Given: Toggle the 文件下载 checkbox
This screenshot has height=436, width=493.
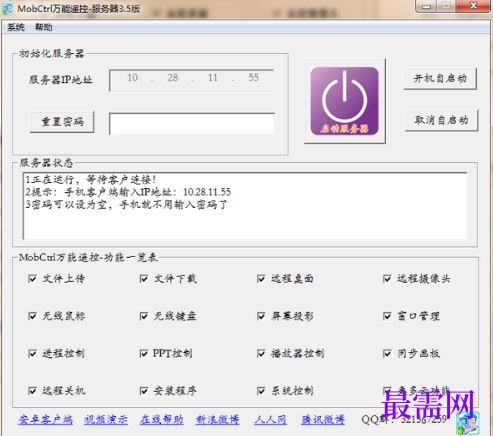Looking at the screenshot, I should (144, 279).
